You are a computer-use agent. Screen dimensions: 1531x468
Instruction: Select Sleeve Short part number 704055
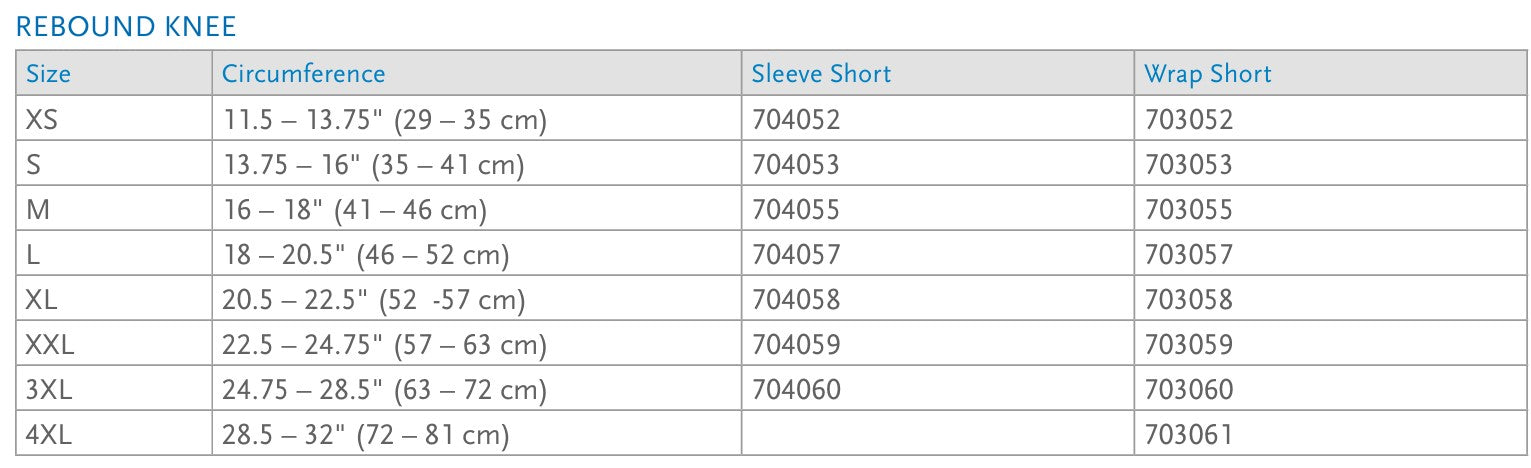click(x=796, y=210)
